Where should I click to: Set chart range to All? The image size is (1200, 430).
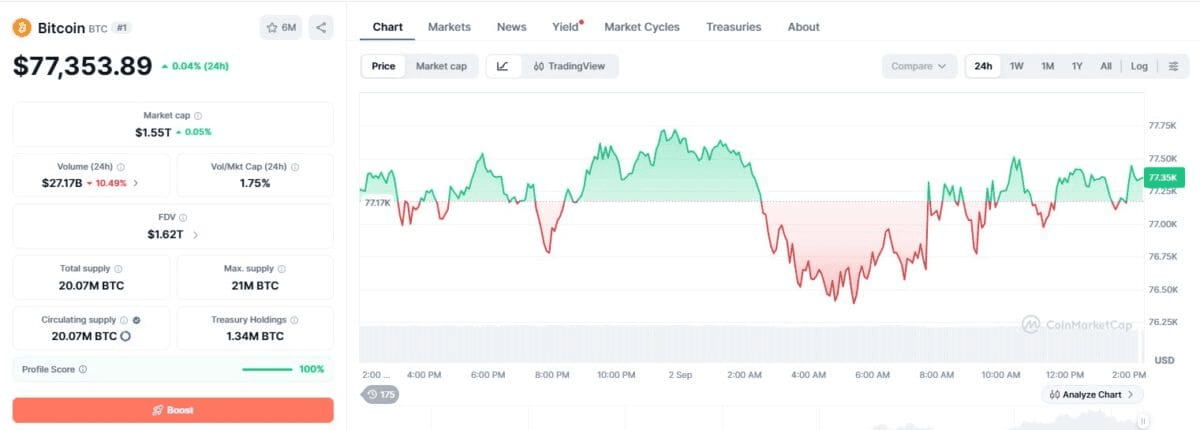(1106, 66)
